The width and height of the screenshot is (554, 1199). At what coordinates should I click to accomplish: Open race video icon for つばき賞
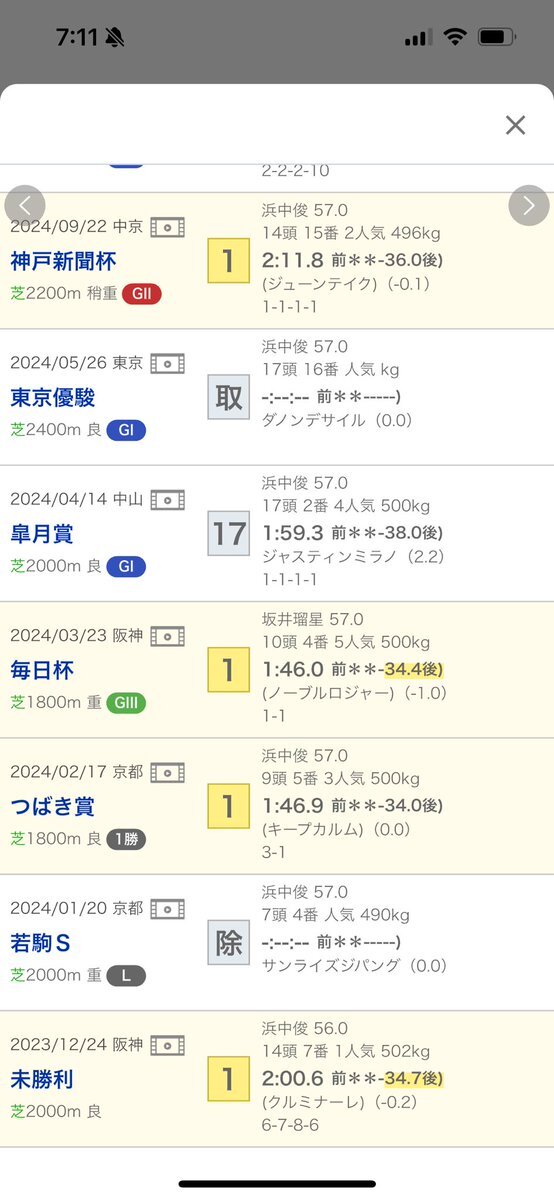pos(168,772)
